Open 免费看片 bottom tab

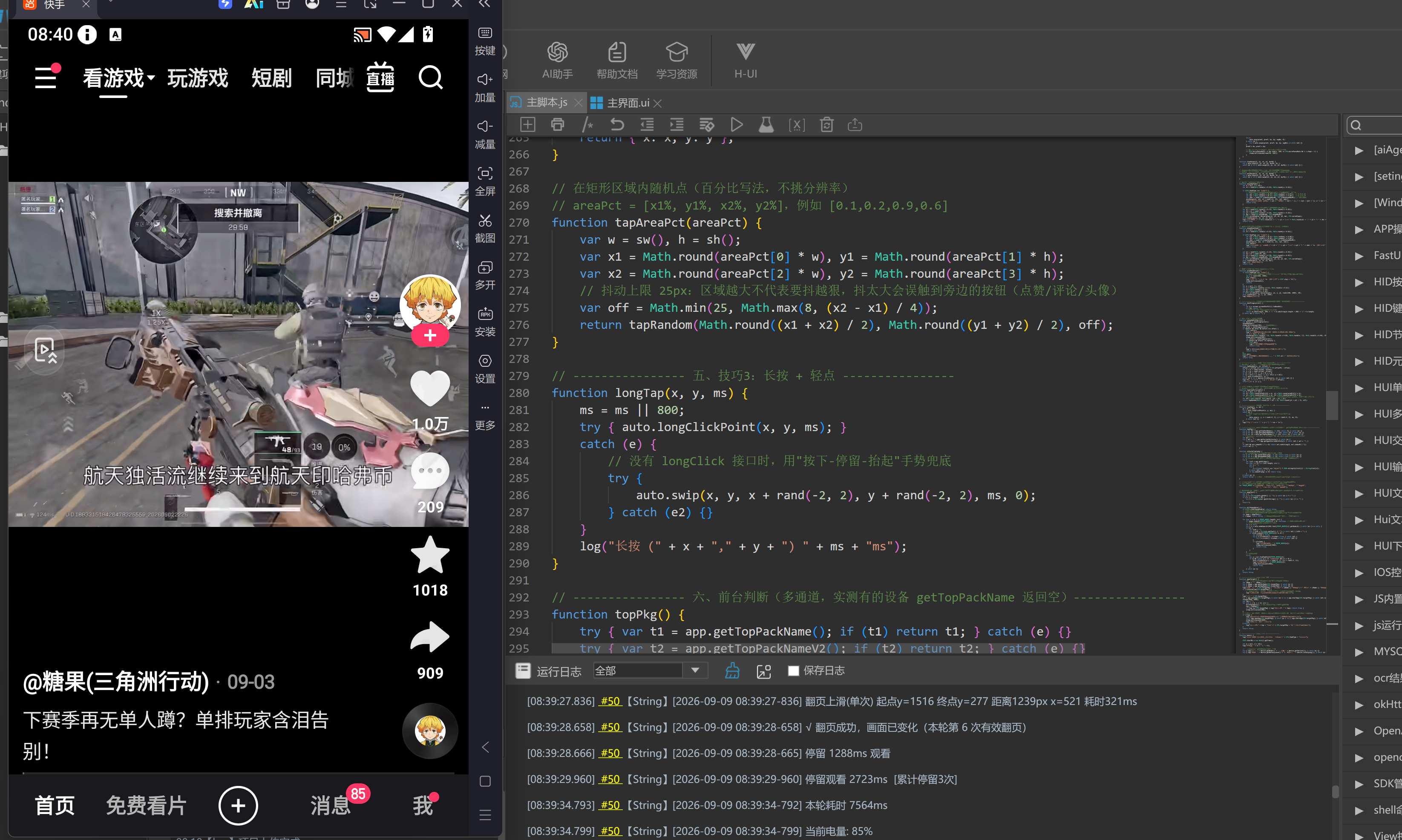click(146, 805)
